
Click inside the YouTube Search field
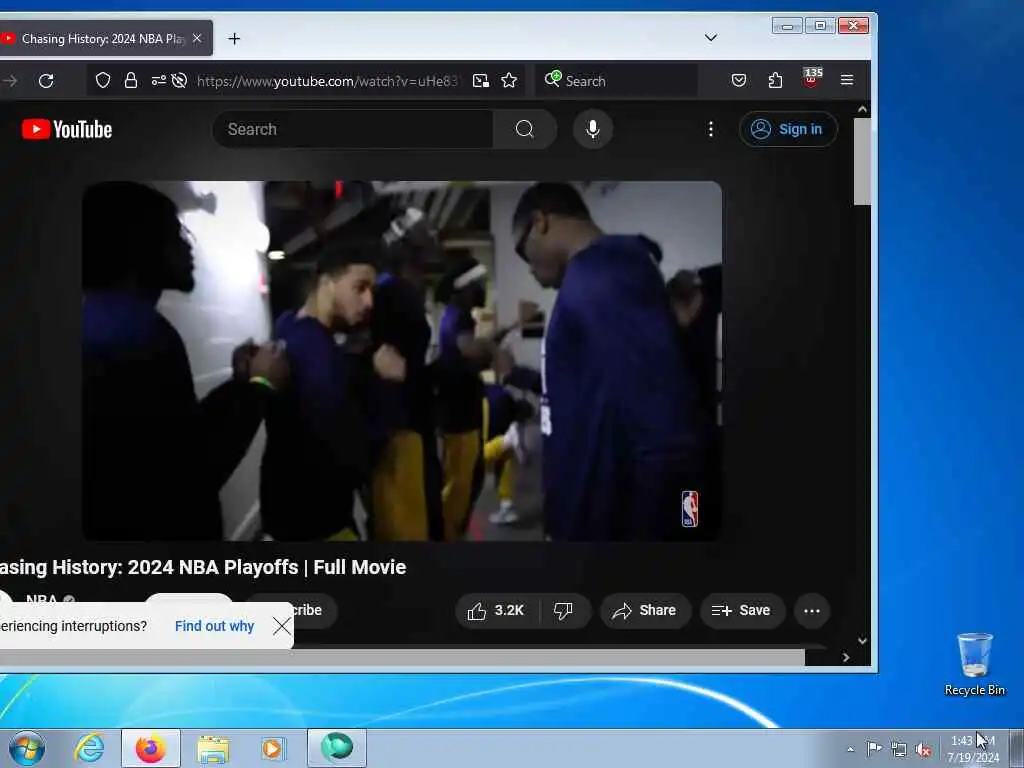click(353, 129)
